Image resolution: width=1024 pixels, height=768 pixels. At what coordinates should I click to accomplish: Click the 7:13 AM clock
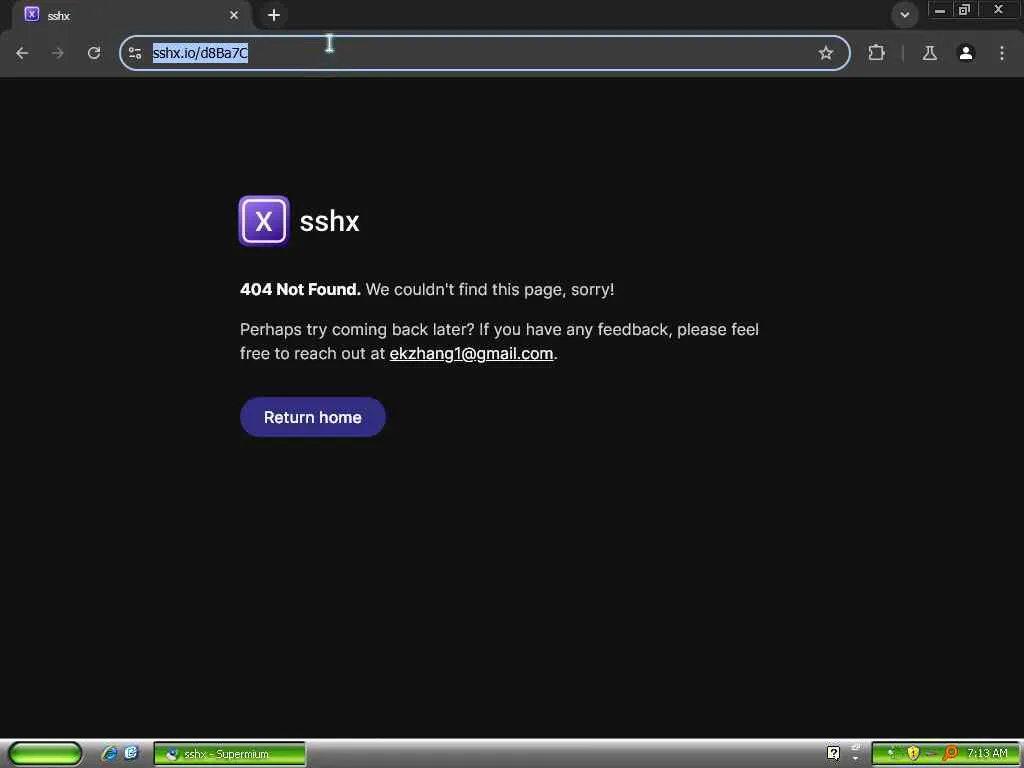click(987, 754)
